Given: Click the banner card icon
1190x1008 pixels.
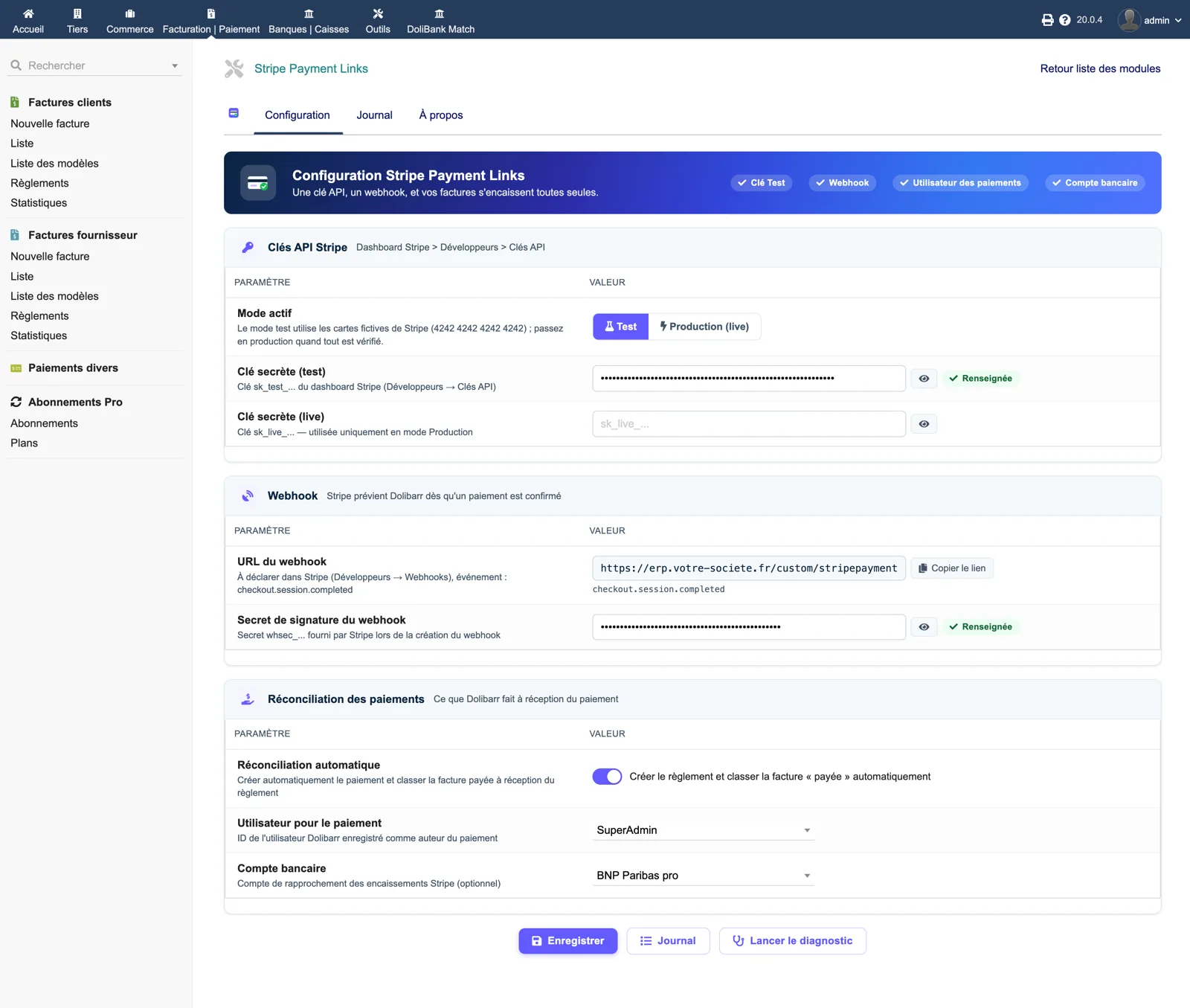Looking at the screenshot, I should (x=258, y=183).
